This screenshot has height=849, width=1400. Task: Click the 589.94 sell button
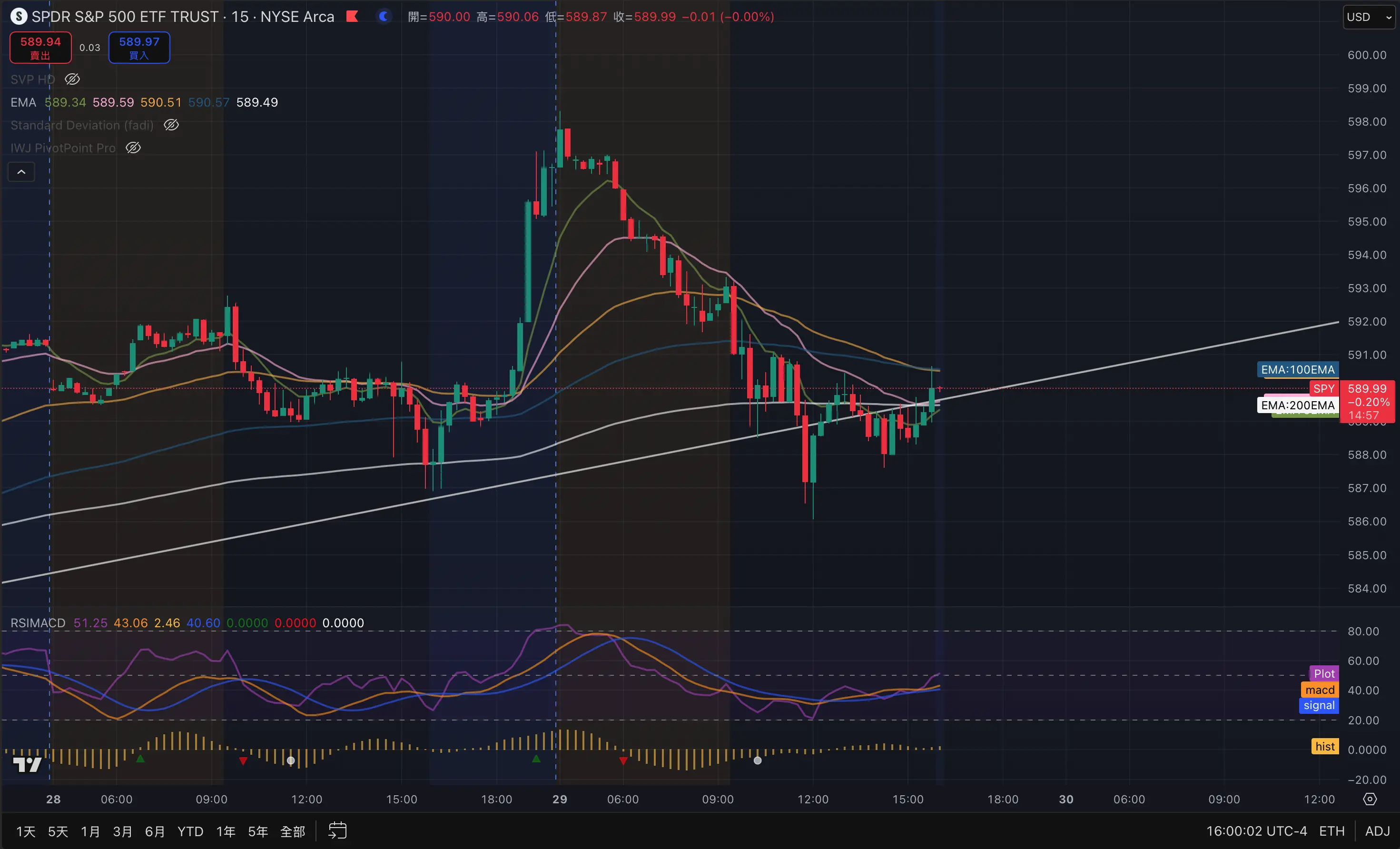(x=40, y=48)
